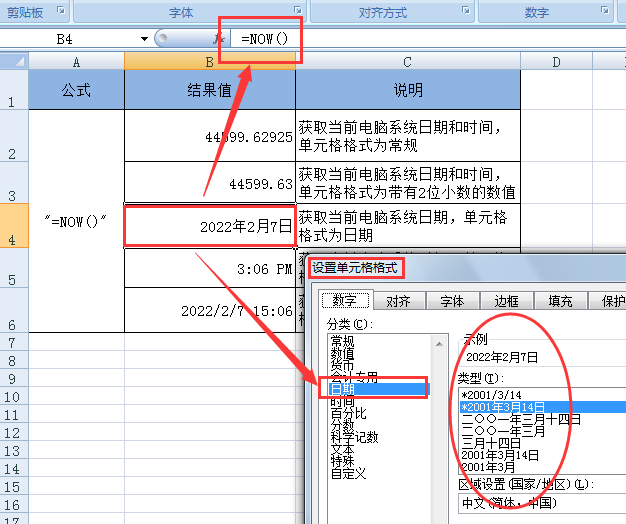
Task: Open the Alignment group dialog launcher
Action: 466,10
